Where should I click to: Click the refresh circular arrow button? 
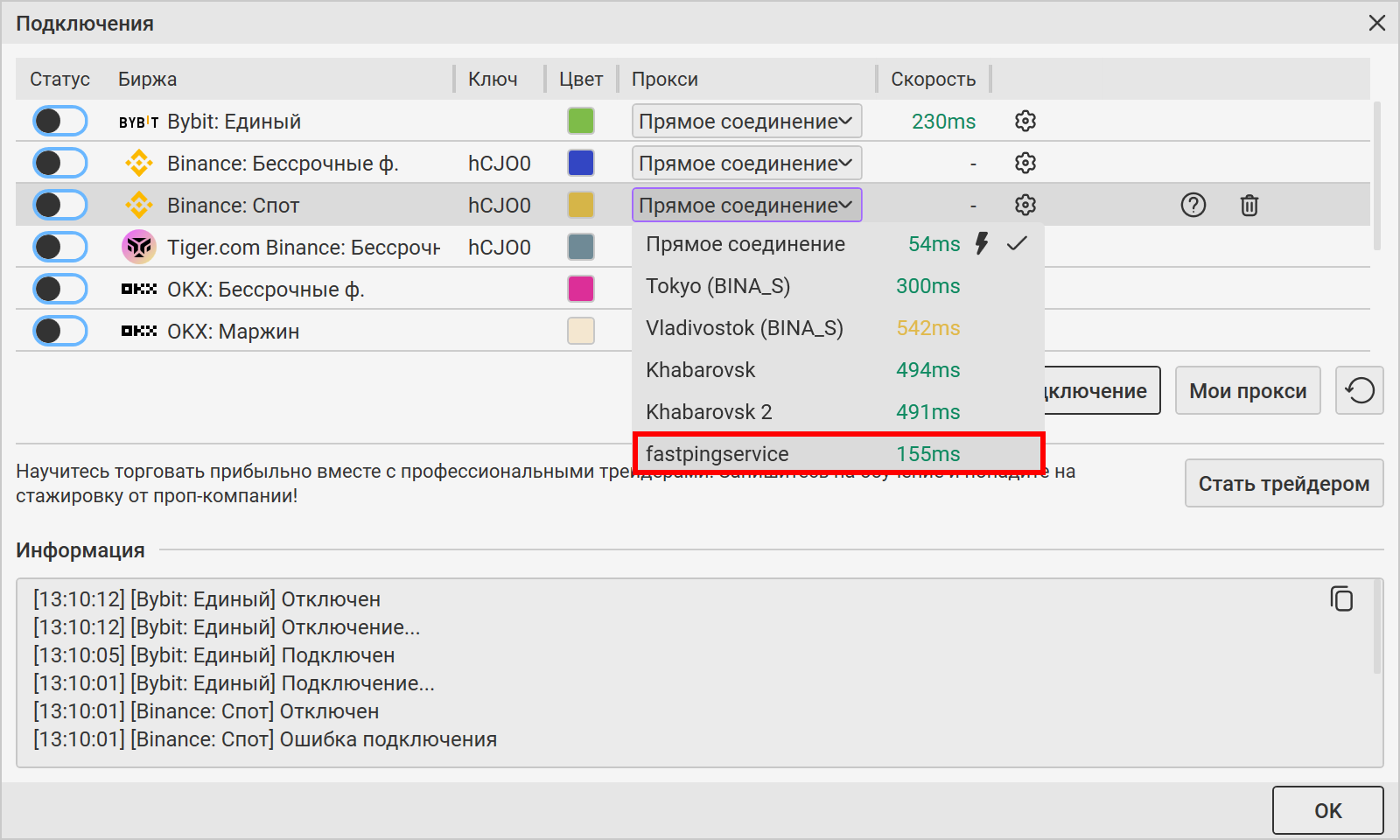click(x=1359, y=390)
